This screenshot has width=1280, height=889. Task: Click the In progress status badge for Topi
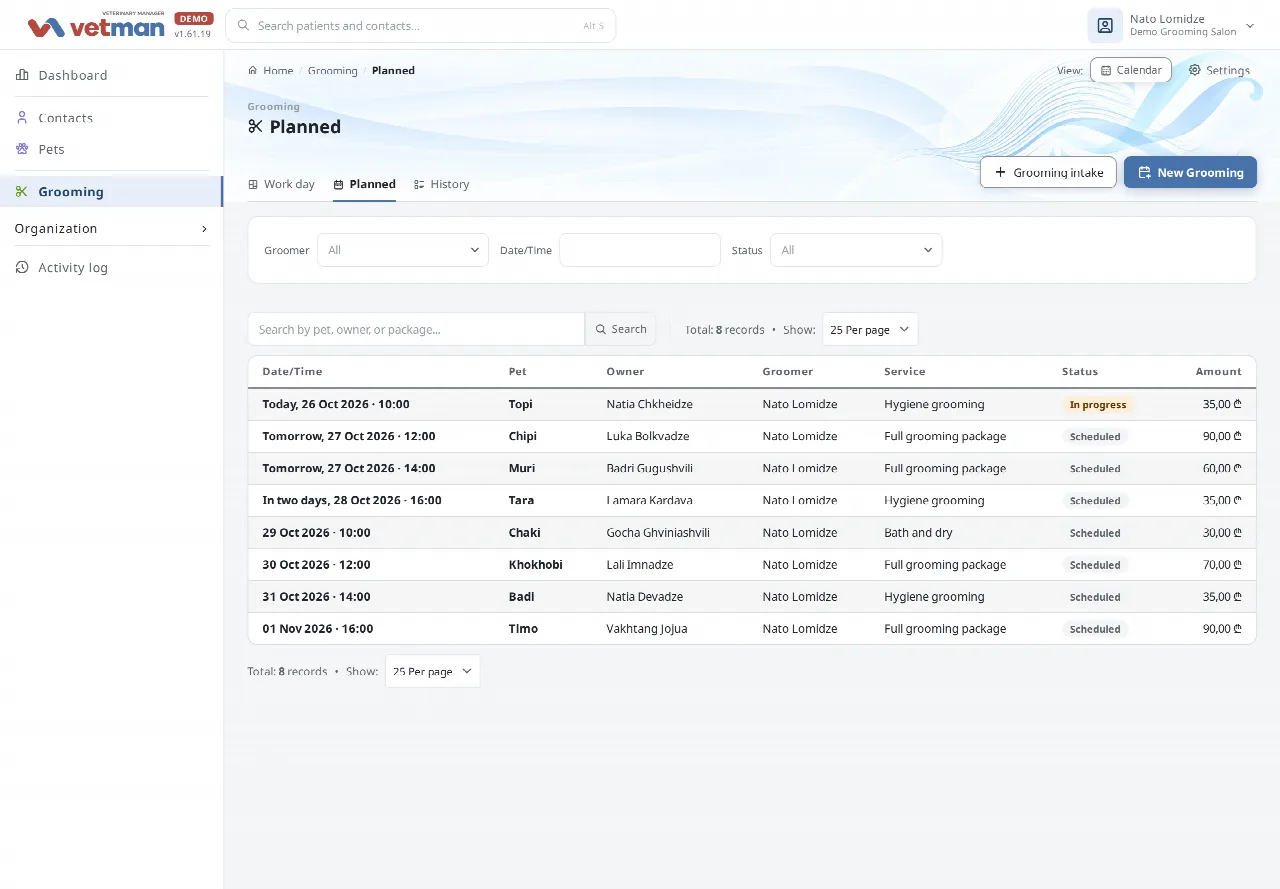click(1097, 405)
